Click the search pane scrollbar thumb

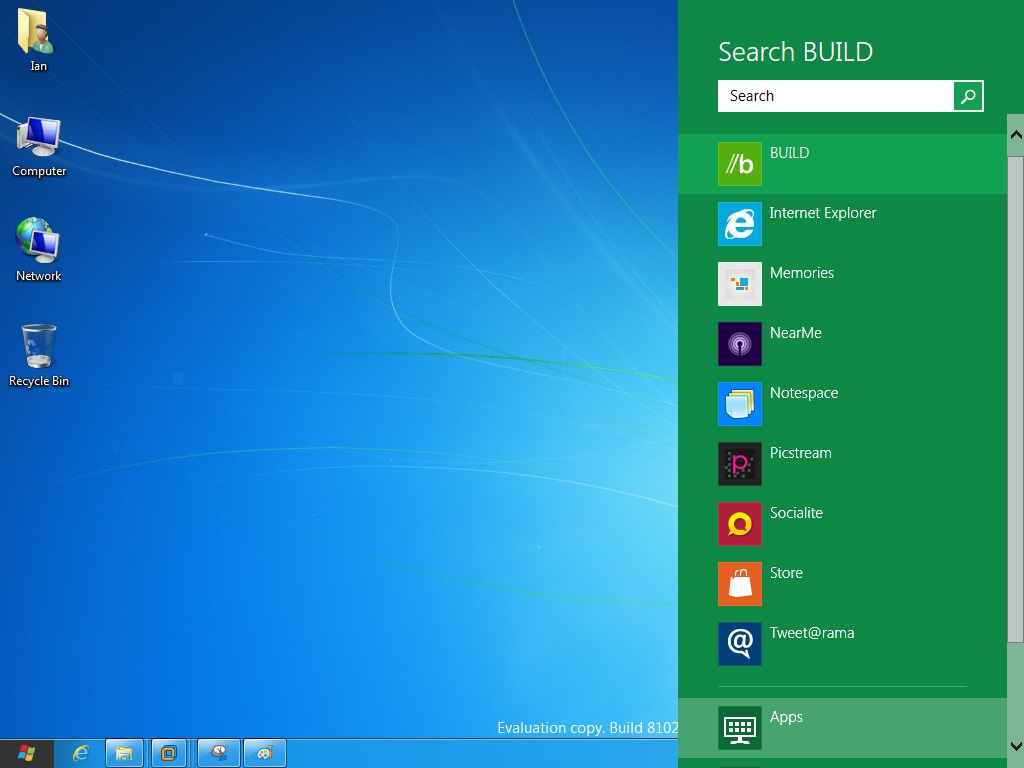coord(1016,398)
